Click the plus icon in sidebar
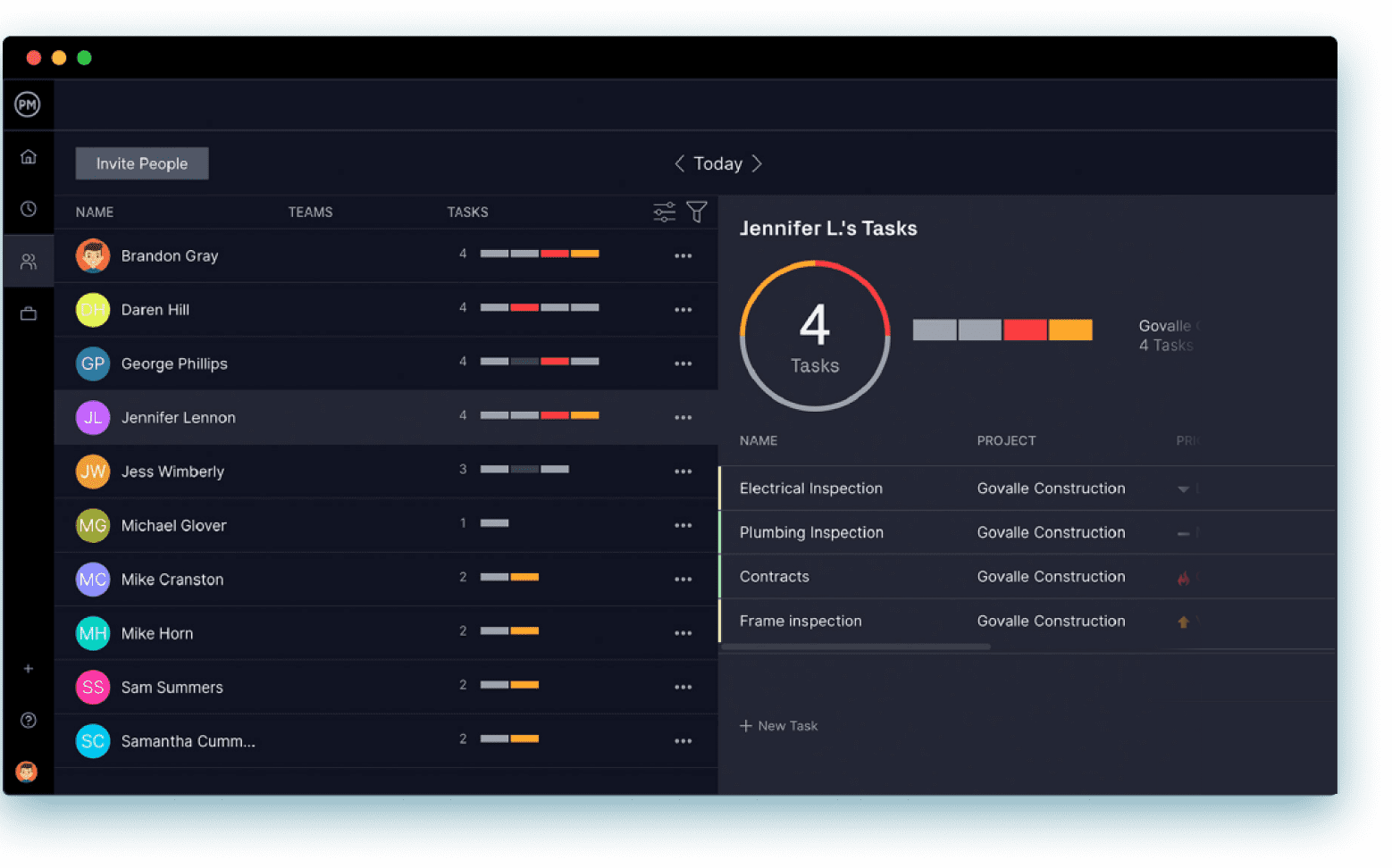Screen dimensions: 1392x868 tap(29, 669)
